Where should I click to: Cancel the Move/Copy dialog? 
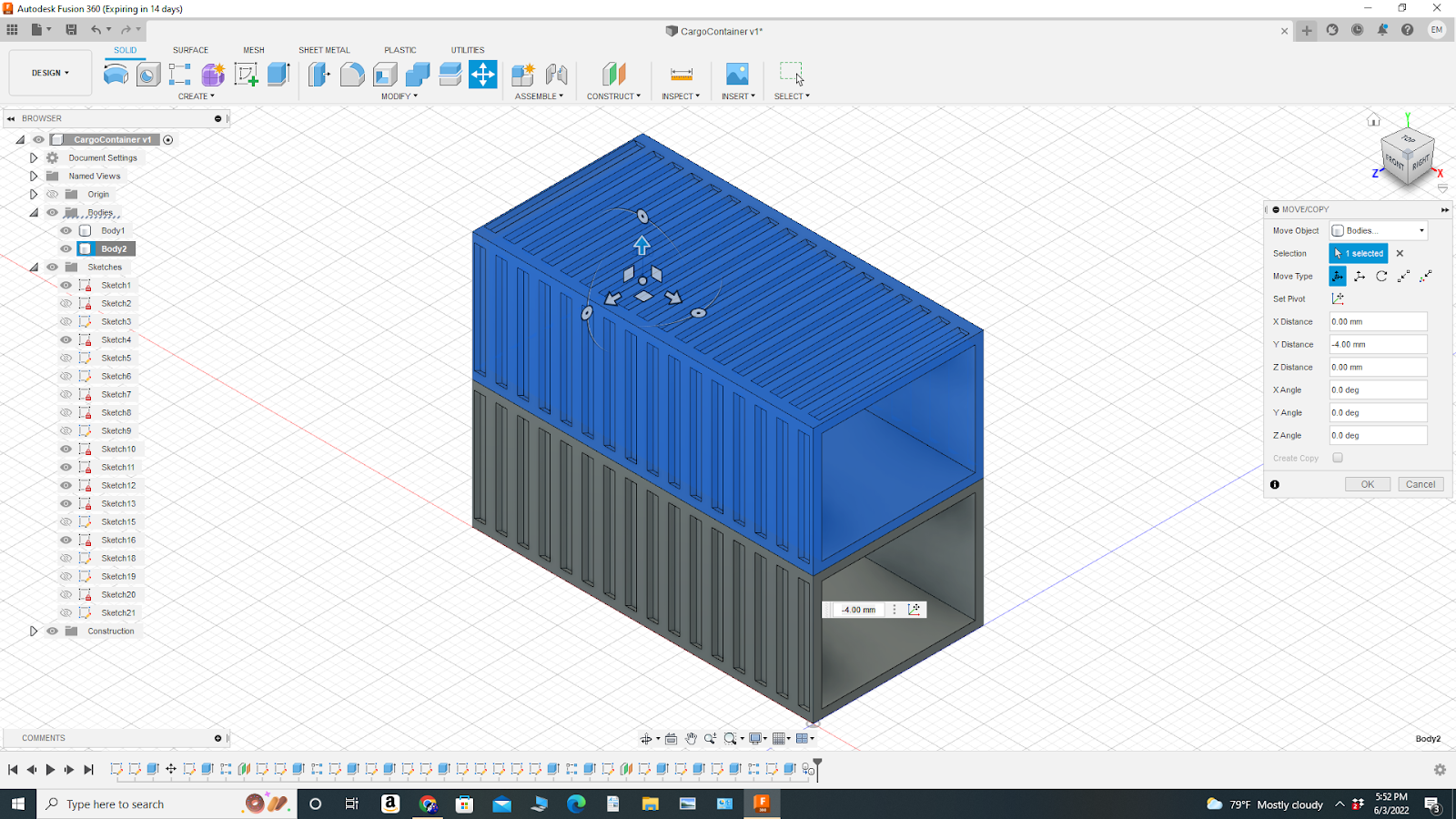point(1421,484)
